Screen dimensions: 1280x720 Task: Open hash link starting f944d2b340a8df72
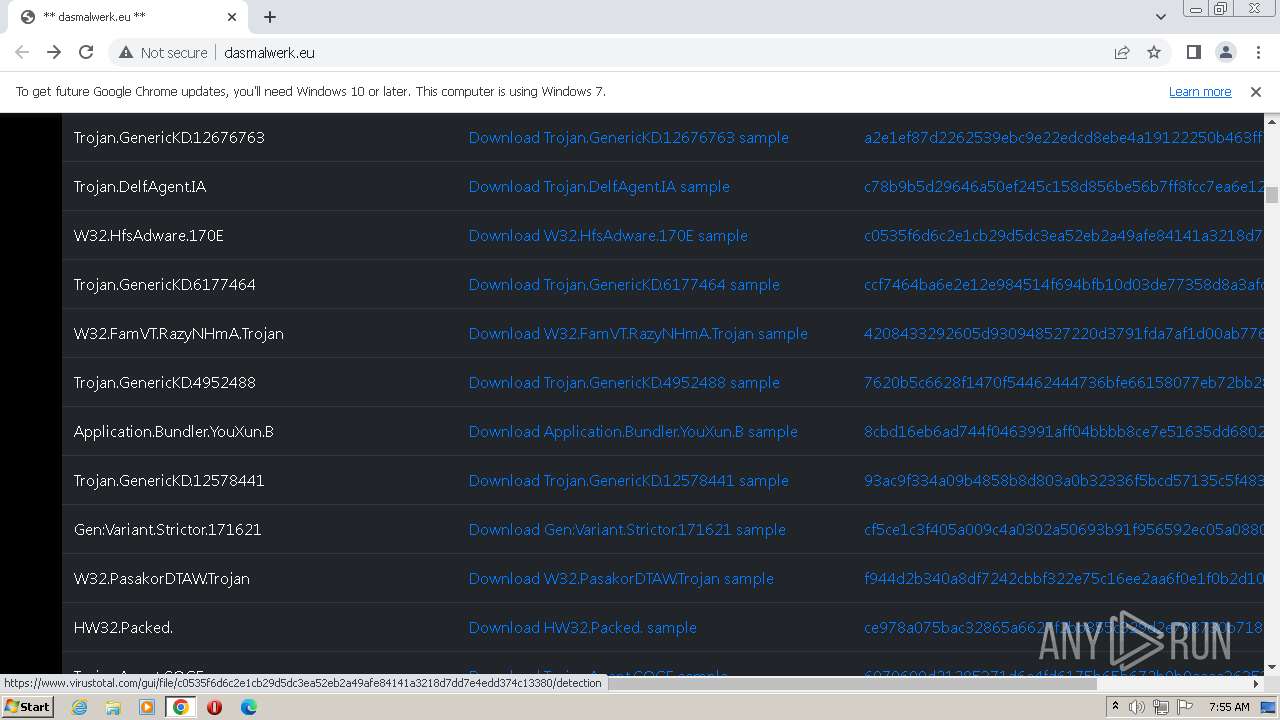point(1063,578)
